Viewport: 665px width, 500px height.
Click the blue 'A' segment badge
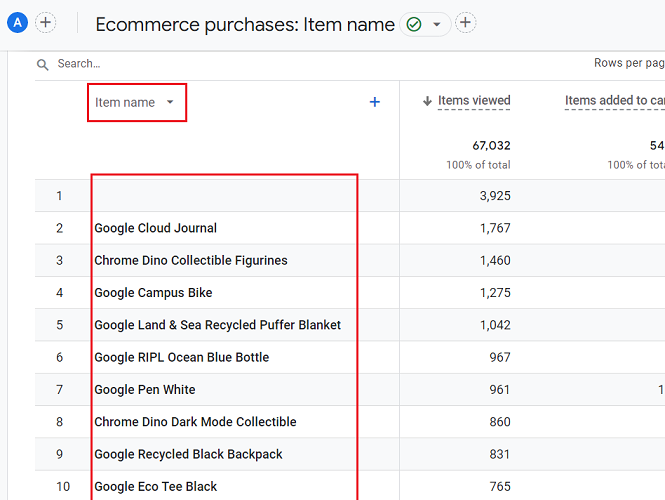click(16, 23)
